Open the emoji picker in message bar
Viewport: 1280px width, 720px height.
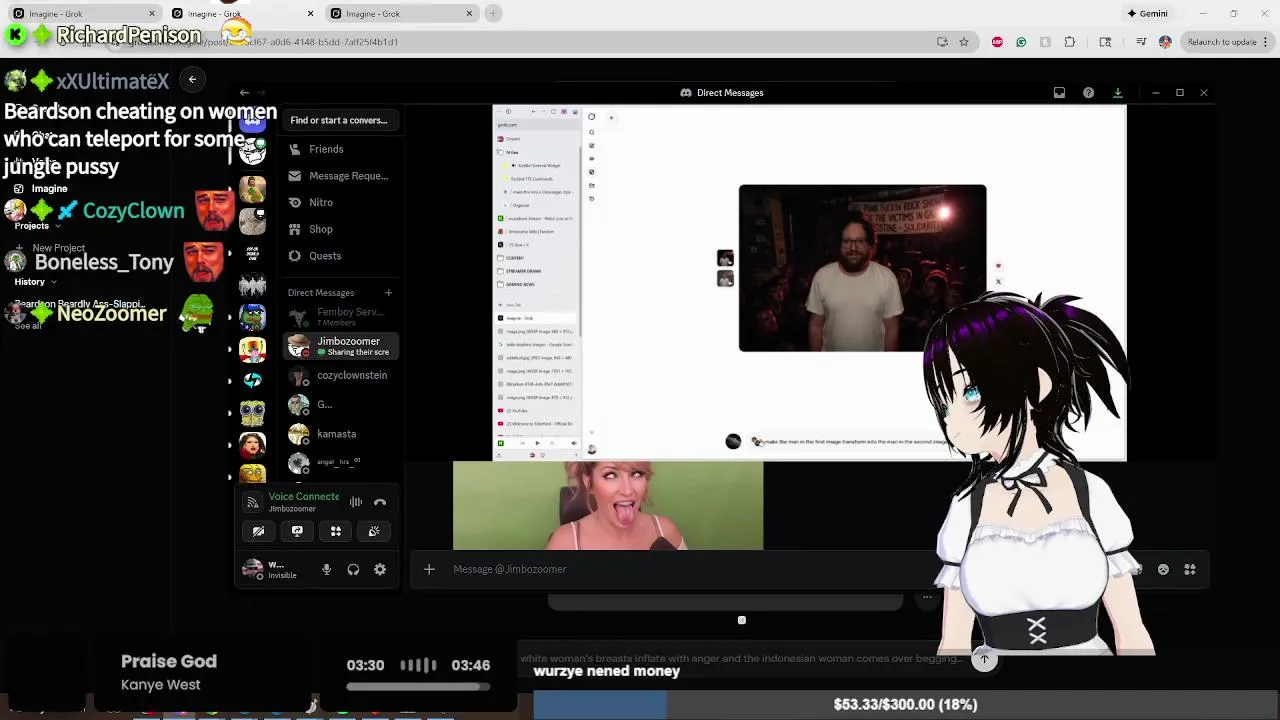click(1163, 570)
